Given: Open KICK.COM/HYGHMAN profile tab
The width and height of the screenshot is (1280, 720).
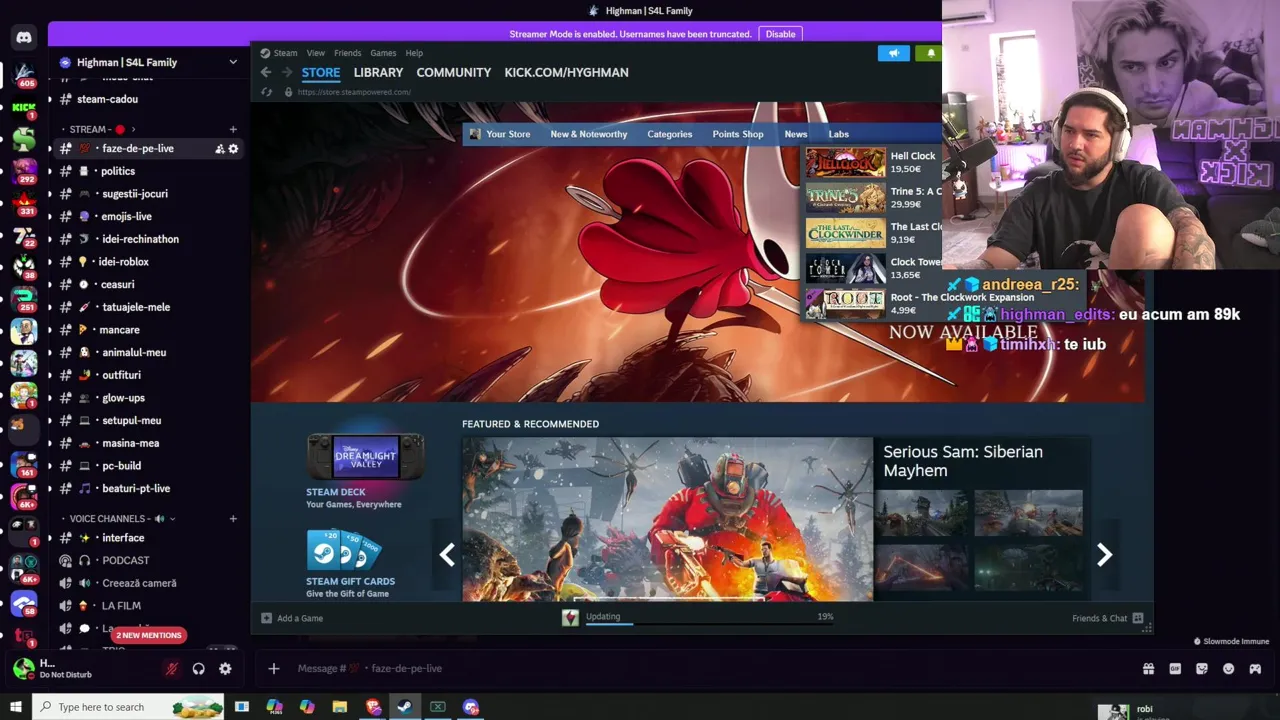Looking at the screenshot, I should pyautogui.click(x=566, y=72).
